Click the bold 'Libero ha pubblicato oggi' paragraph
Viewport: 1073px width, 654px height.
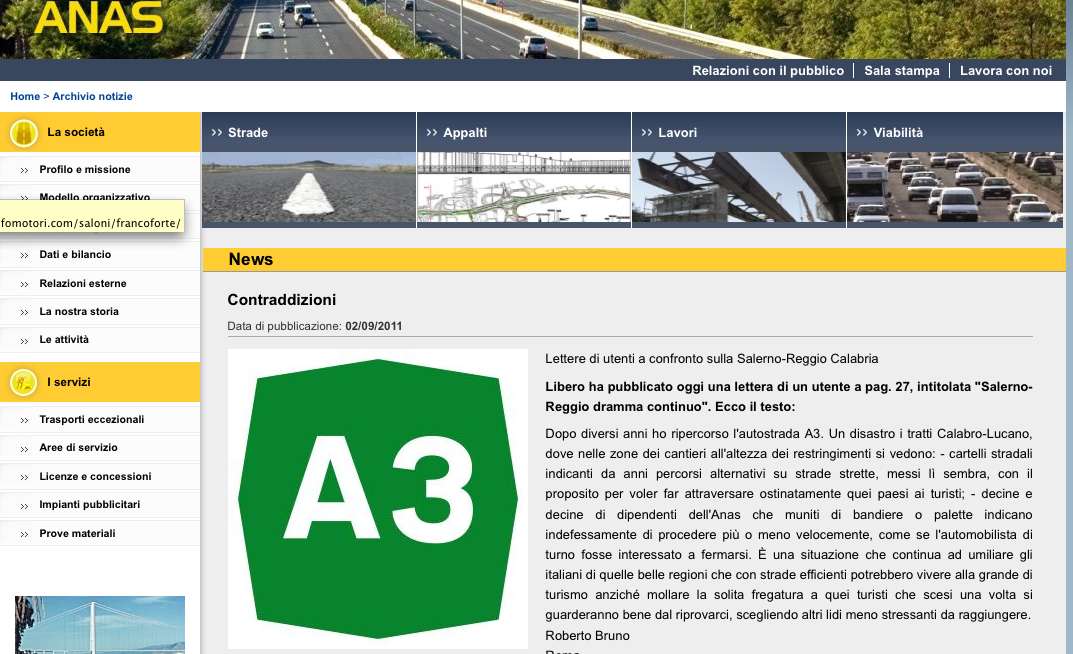pos(788,397)
